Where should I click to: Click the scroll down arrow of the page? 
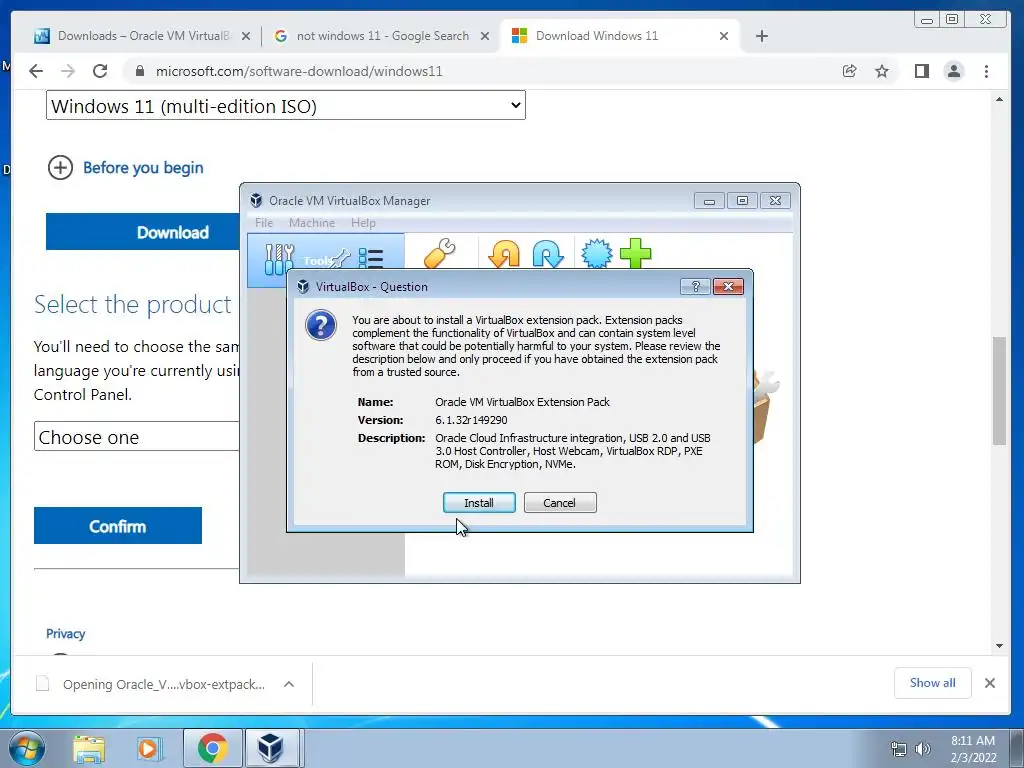(999, 646)
